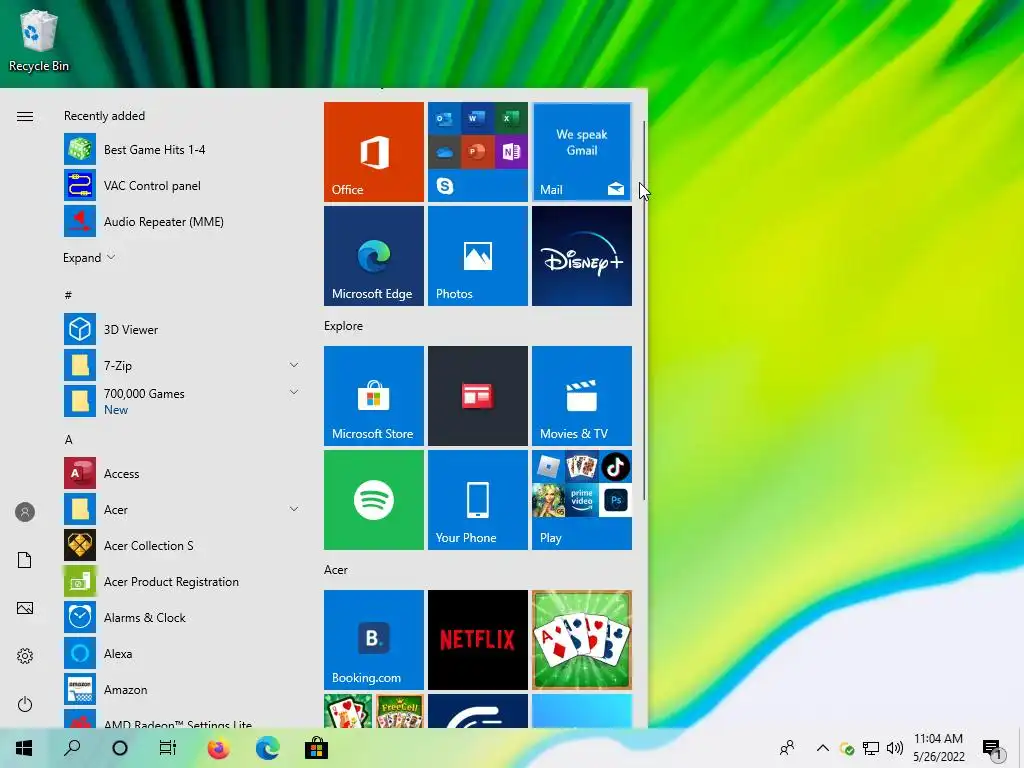Expand the Acer folder
The image size is (1024, 768).
click(294, 509)
